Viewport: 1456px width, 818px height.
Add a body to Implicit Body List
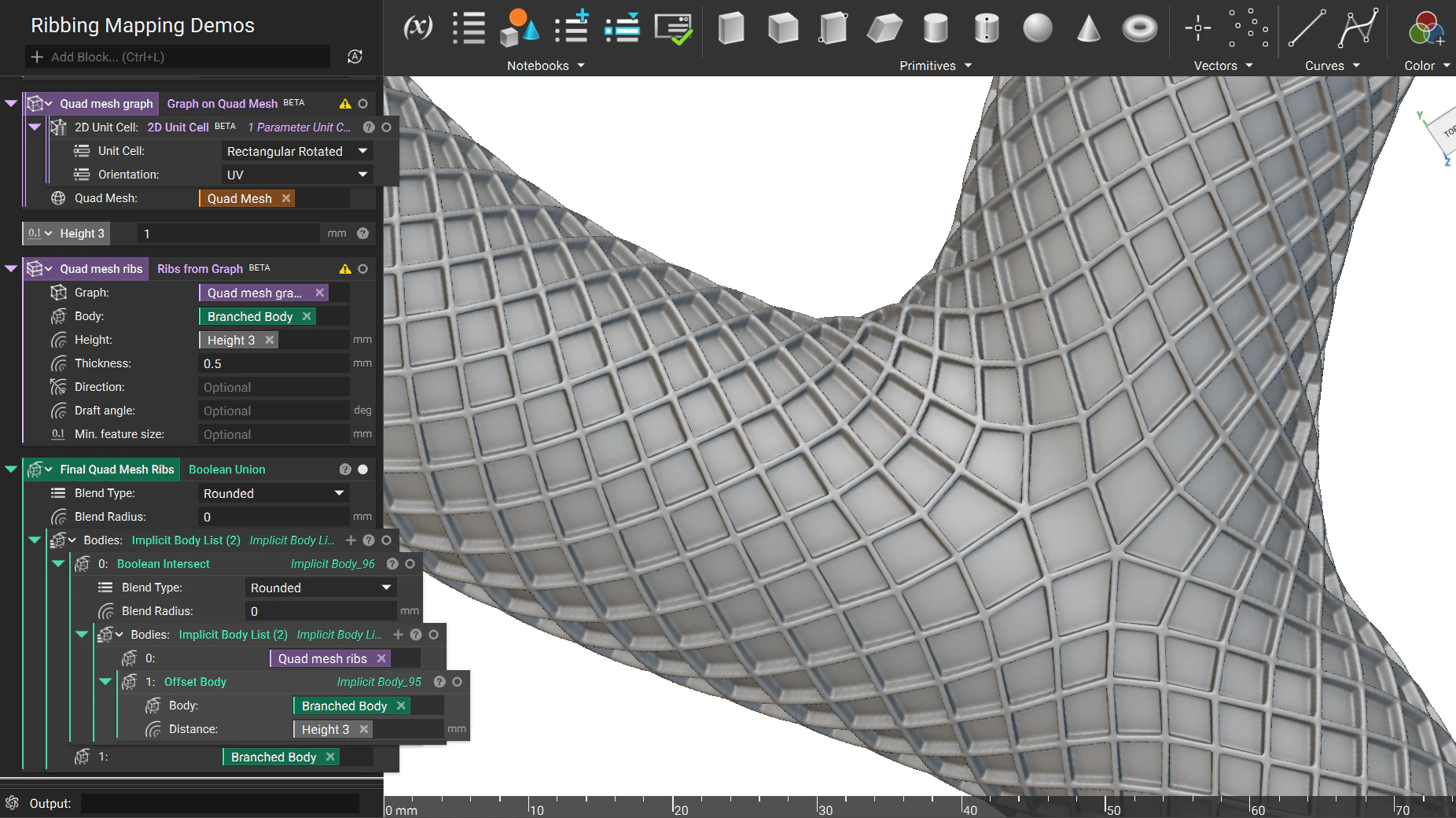tap(351, 540)
